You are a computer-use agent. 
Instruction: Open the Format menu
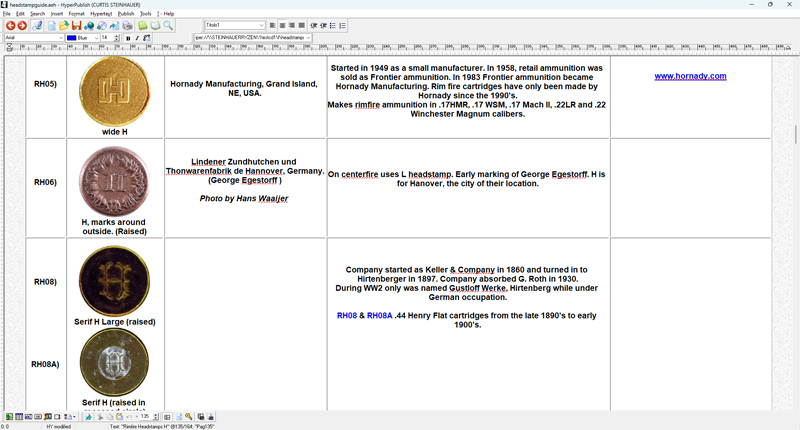click(77, 14)
